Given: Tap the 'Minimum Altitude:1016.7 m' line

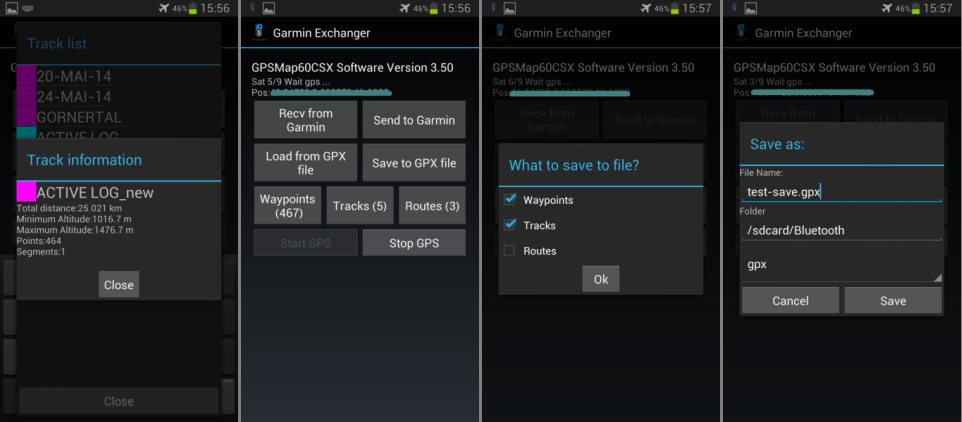Looking at the screenshot, I should tap(74, 219).
